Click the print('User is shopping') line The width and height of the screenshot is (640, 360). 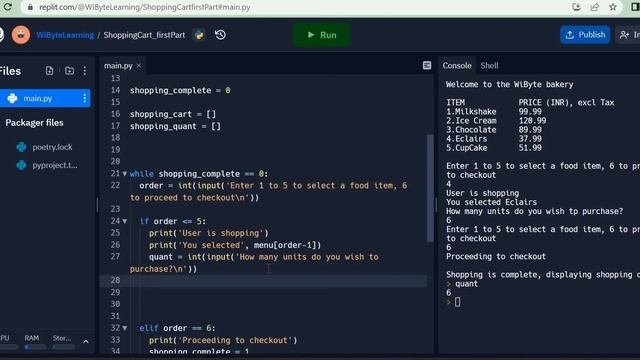[x=209, y=233]
